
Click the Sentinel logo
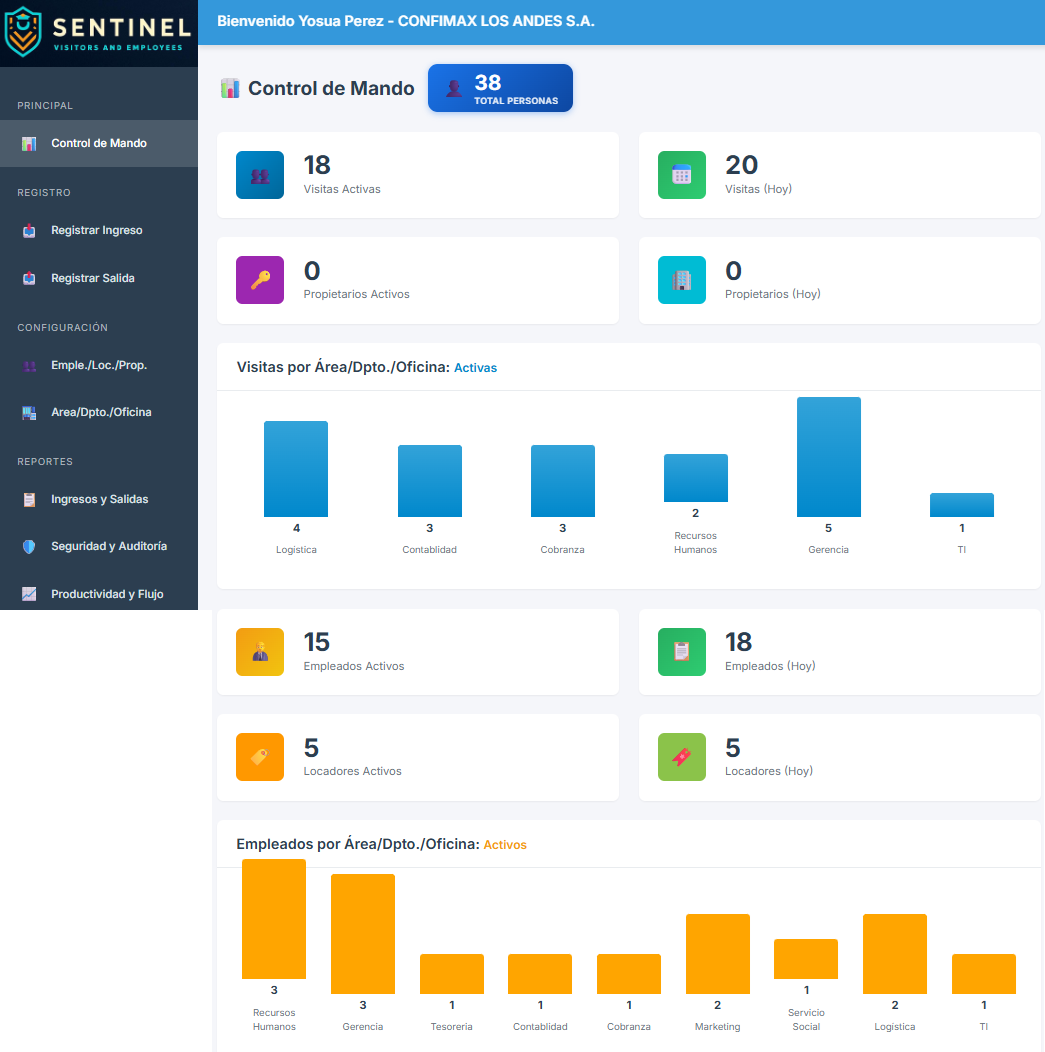tap(98, 32)
